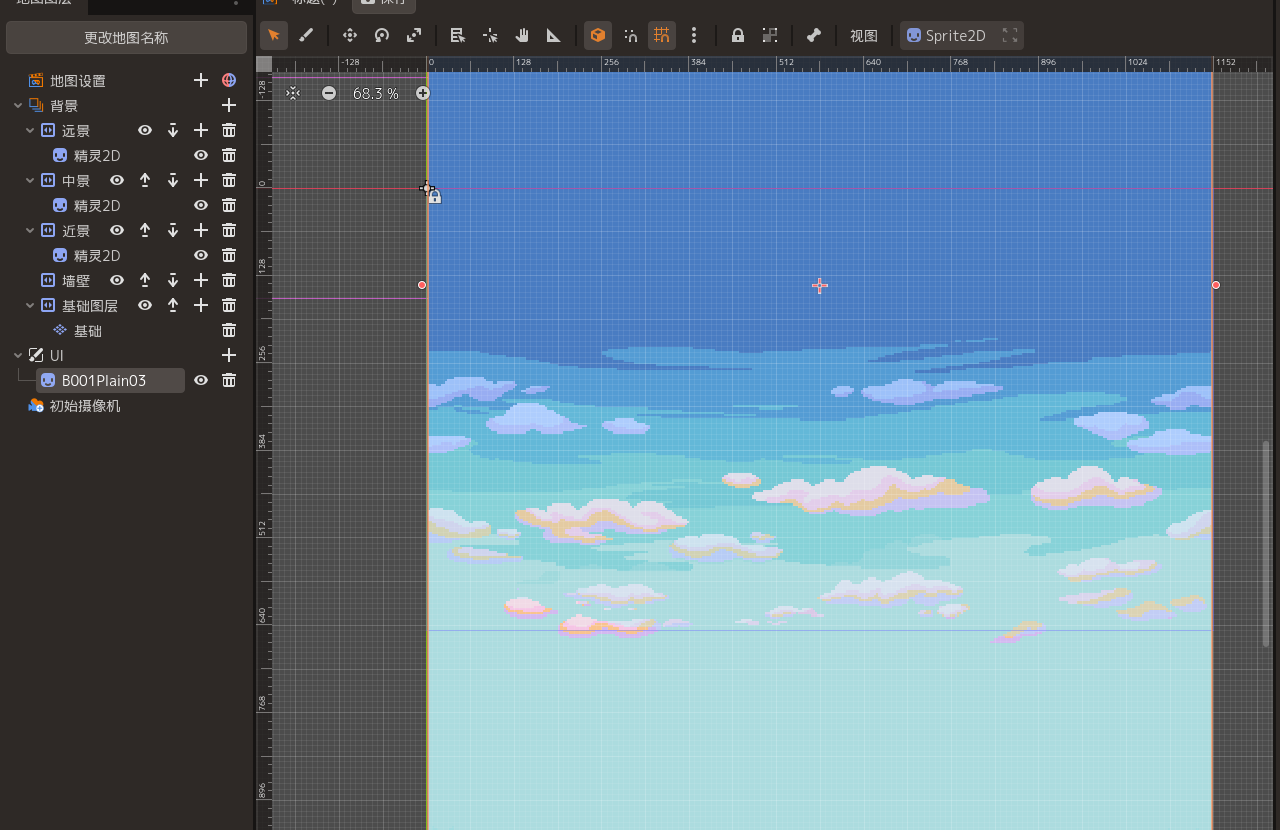Image resolution: width=1280 pixels, height=830 pixels.
Task: Toggle grid snapping in the toolbar
Action: point(661,36)
